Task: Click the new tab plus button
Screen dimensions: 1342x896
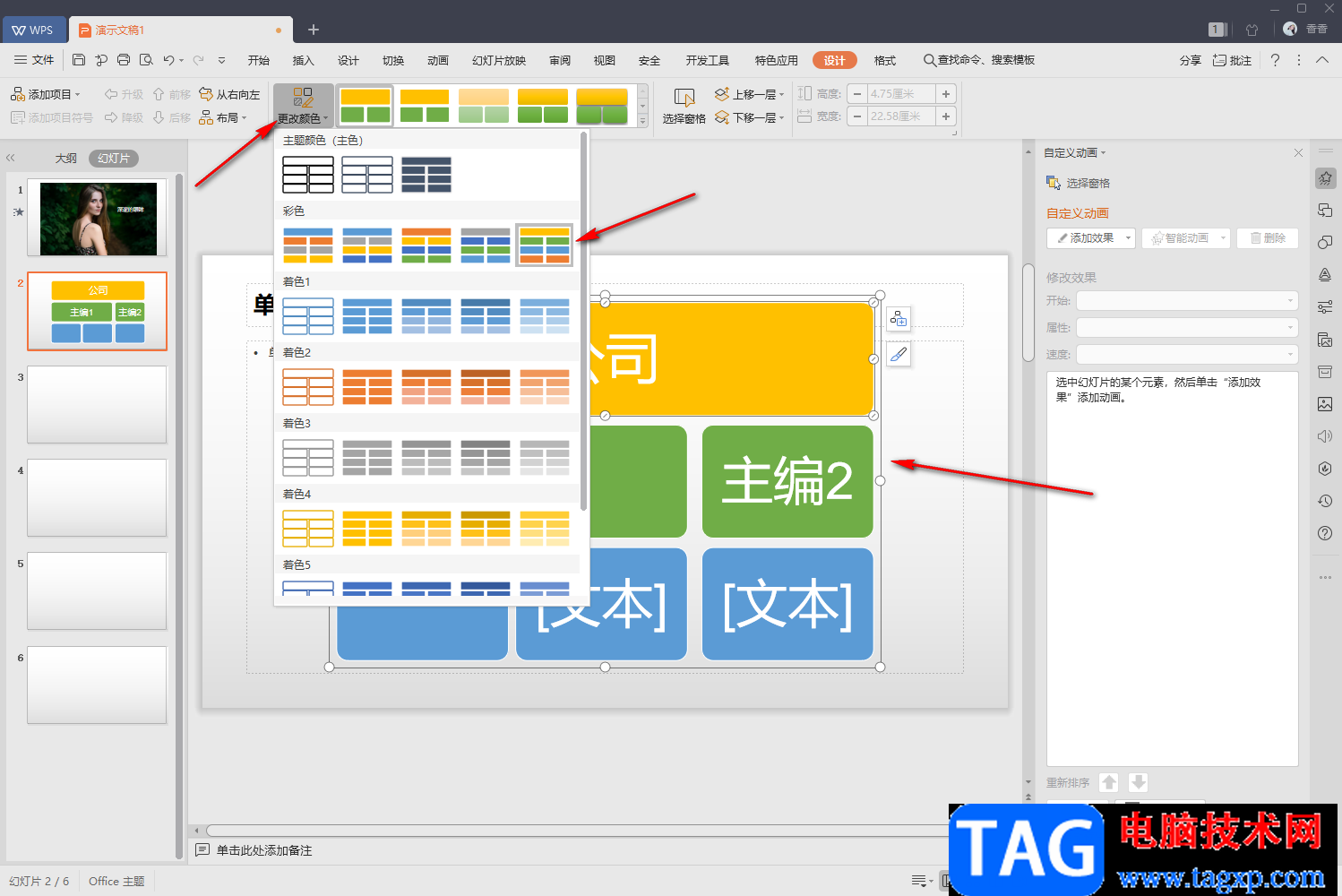Action: click(x=314, y=30)
